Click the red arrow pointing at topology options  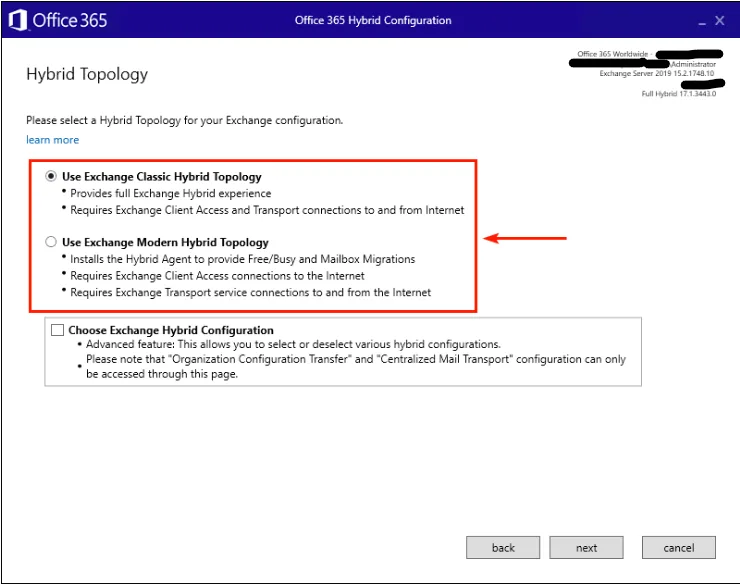click(525, 238)
